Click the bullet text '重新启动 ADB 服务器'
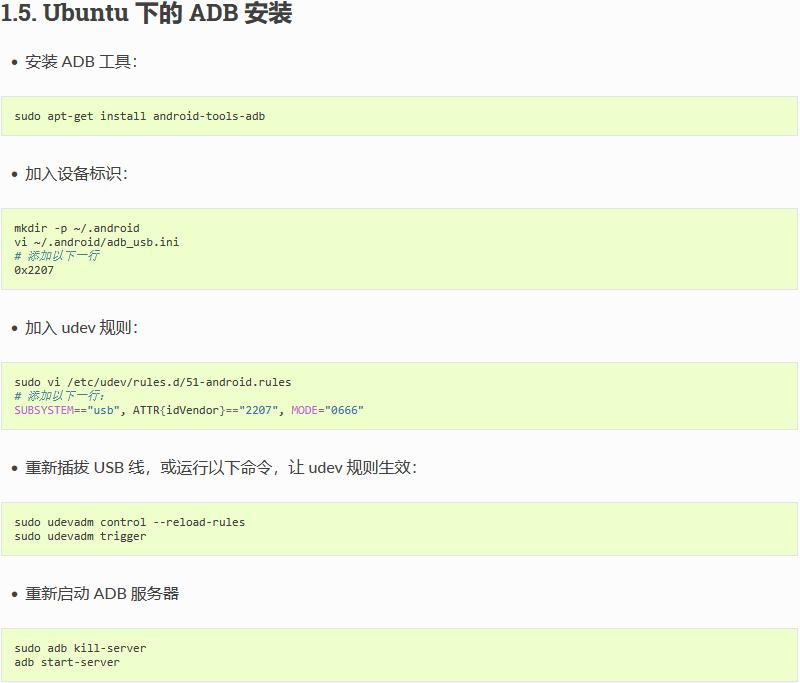This screenshot has height=683, width=800. coord(102,594)
